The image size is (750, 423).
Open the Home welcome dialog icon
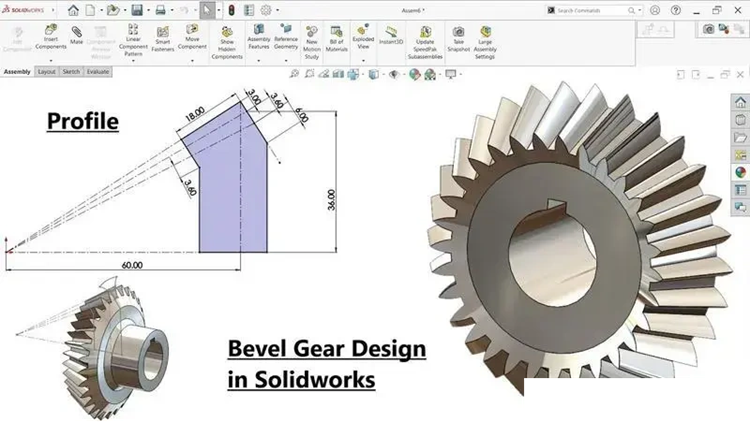pyautogui.click(x=73, y=10)
